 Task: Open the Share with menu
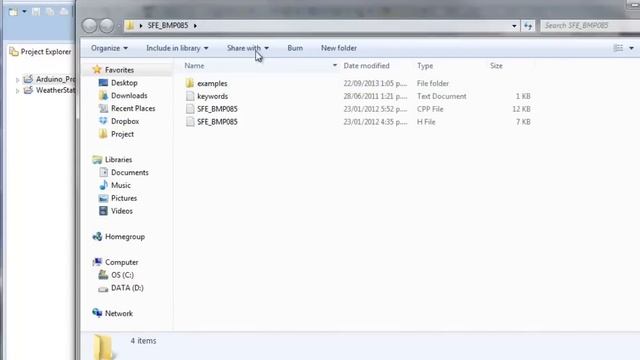248,48
